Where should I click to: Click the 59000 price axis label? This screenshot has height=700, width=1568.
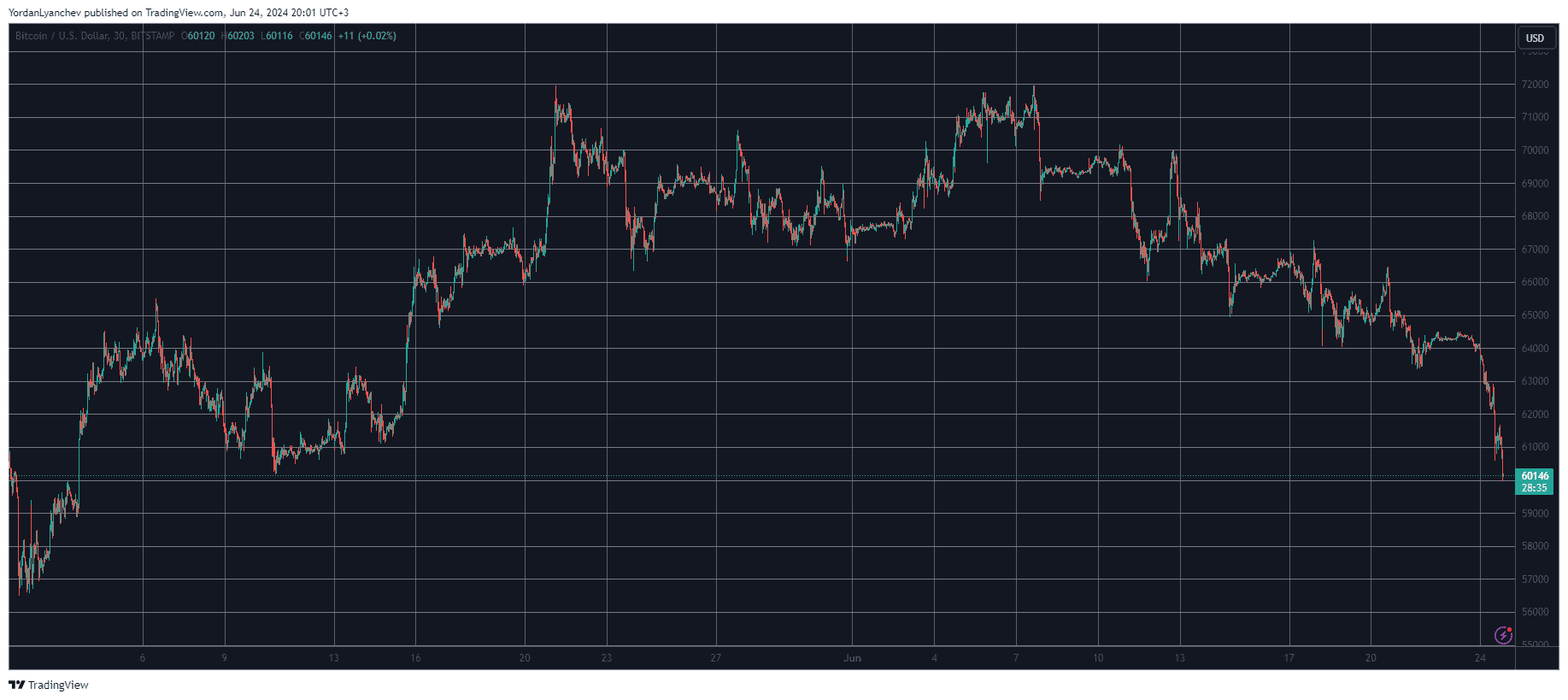[1535, 514]
